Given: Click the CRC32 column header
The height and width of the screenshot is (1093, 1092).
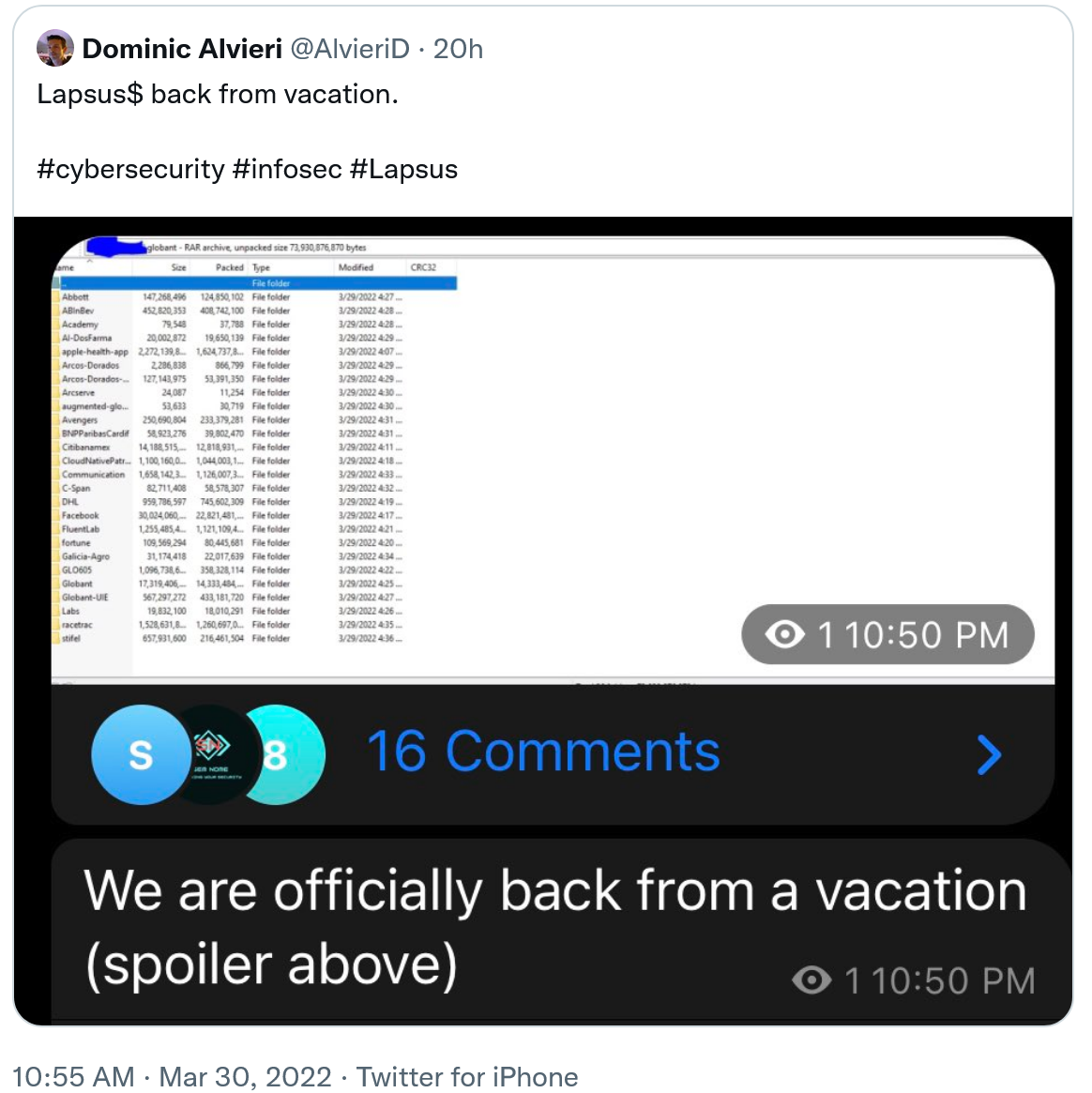Looking at the screenshot, I should [x=423, y=267].
